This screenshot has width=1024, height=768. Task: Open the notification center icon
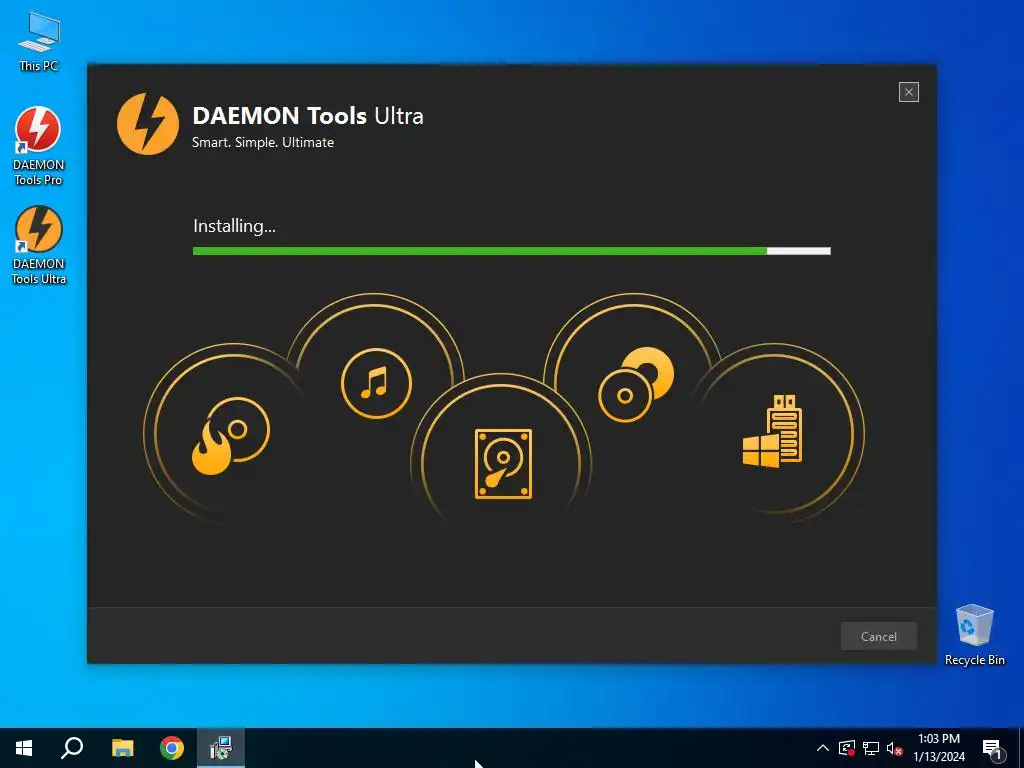click(991, 749)
